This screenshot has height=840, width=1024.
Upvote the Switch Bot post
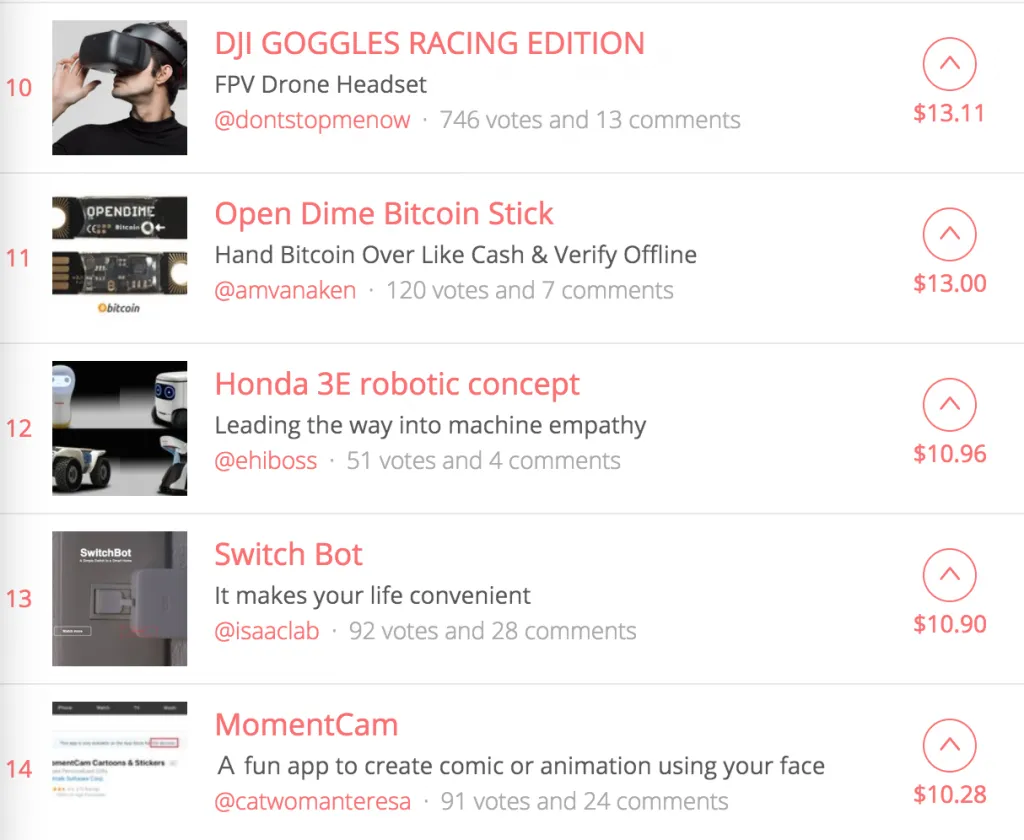pyautogui.click(x=949, y=575)
